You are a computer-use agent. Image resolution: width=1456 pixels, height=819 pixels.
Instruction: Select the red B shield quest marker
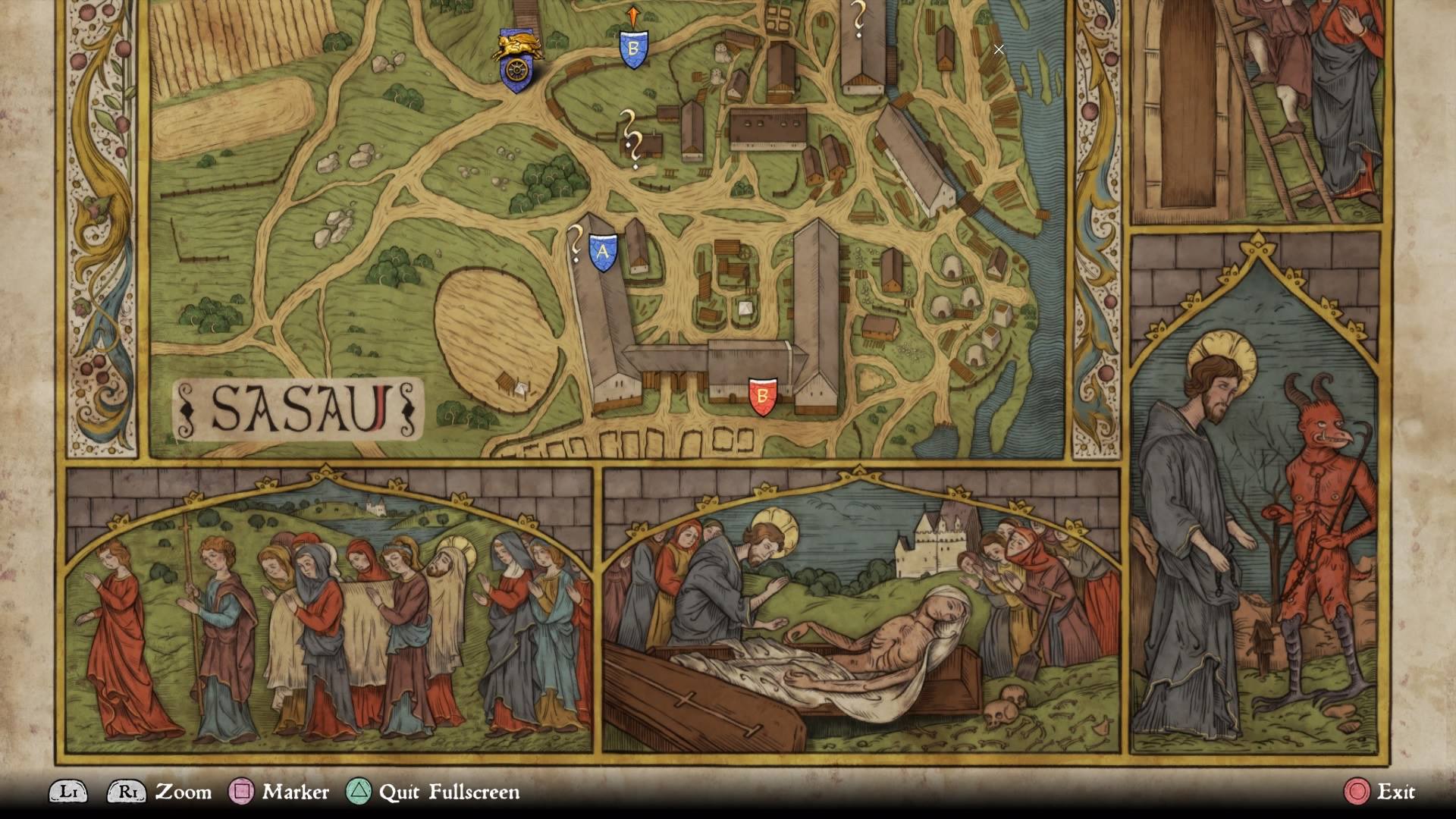coord(763,397)
